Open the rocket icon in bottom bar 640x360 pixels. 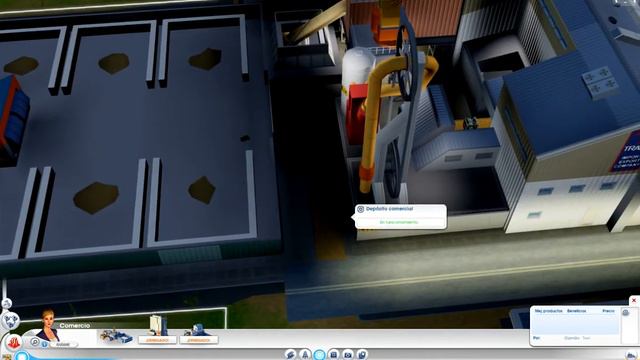305,354
